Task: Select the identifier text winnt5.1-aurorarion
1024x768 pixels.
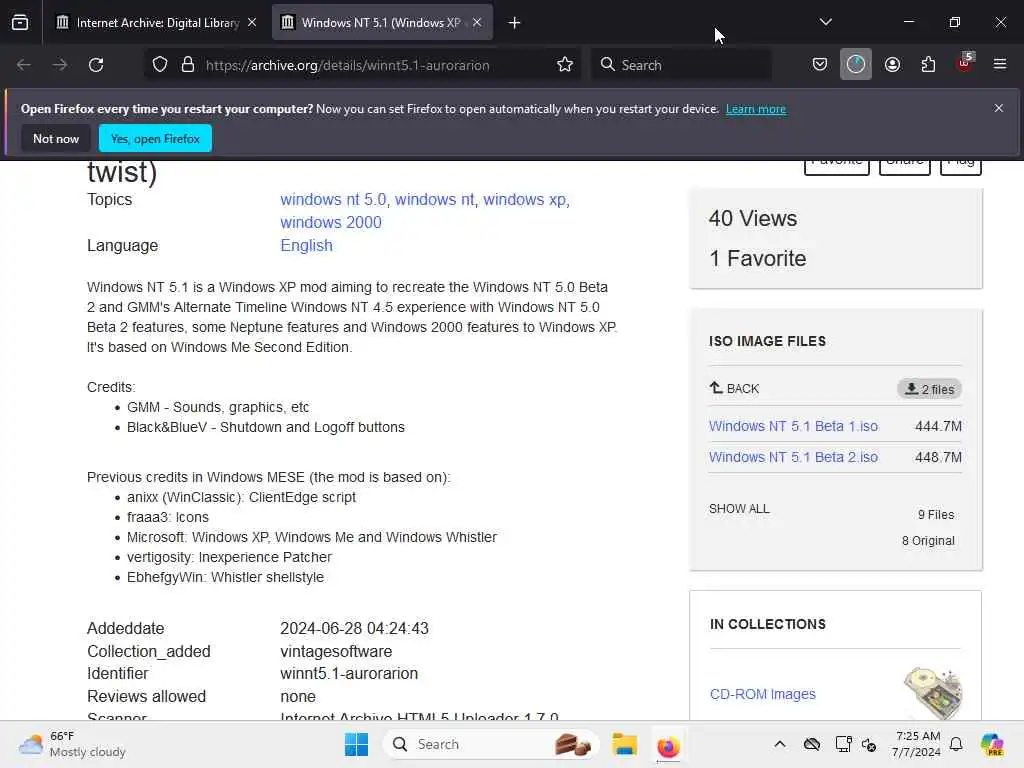Action: (349, 673)
